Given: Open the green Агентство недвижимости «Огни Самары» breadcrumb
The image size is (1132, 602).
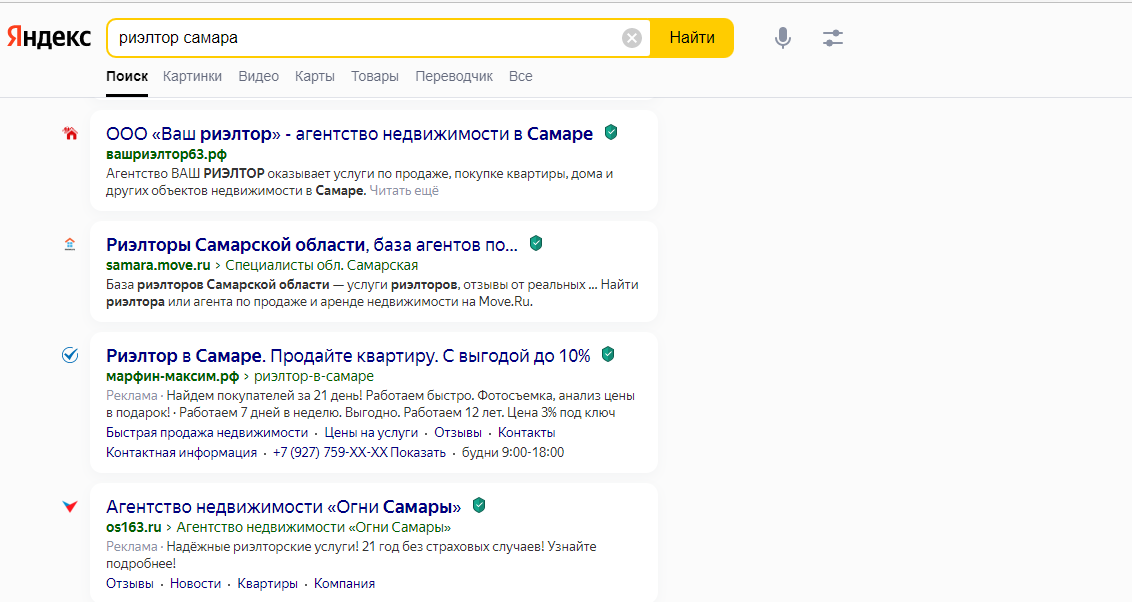Looking at the screenshot, I should point(314,527).
